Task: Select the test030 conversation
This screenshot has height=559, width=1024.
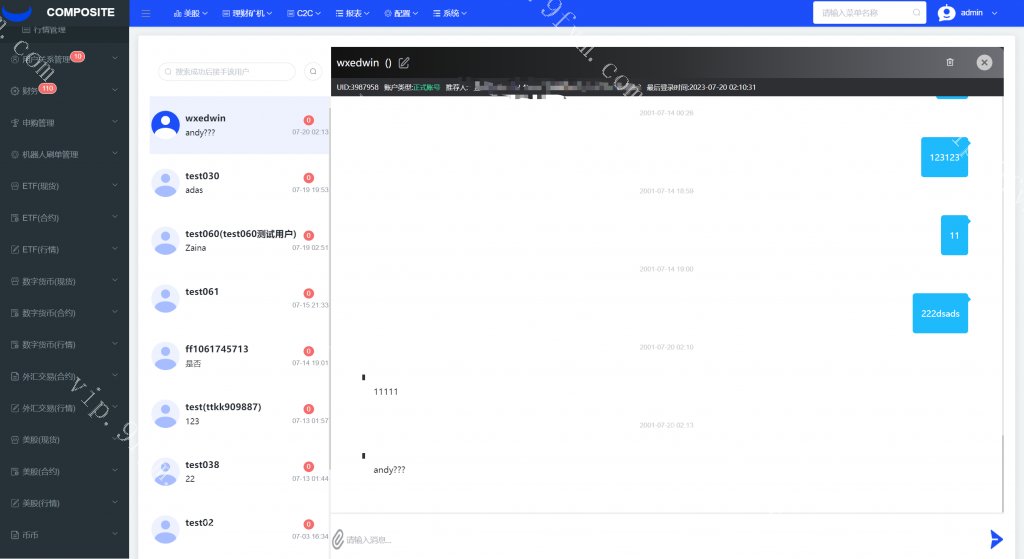Action: tap(239, 182)
